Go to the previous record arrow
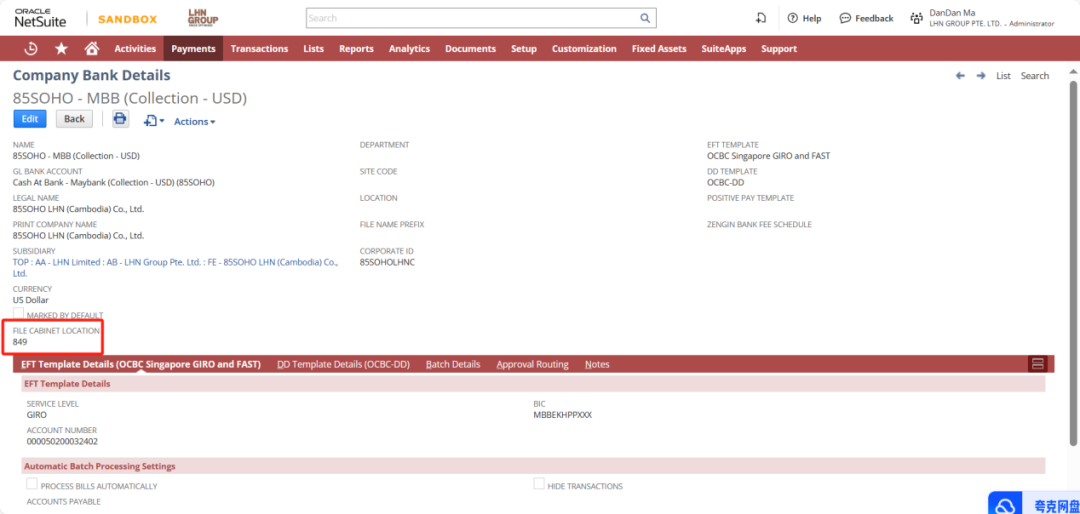 pos(960,76)
